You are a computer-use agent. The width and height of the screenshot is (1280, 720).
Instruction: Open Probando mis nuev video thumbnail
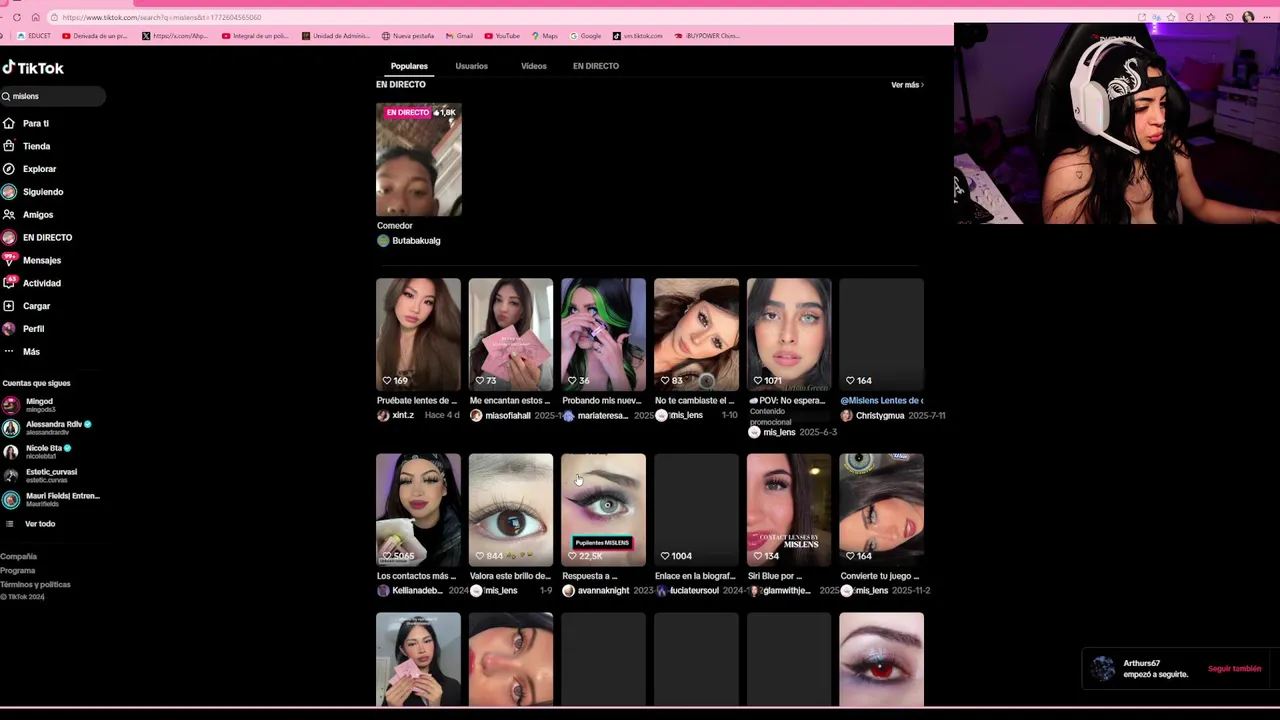pyautogui.click(x=603, y=334)
